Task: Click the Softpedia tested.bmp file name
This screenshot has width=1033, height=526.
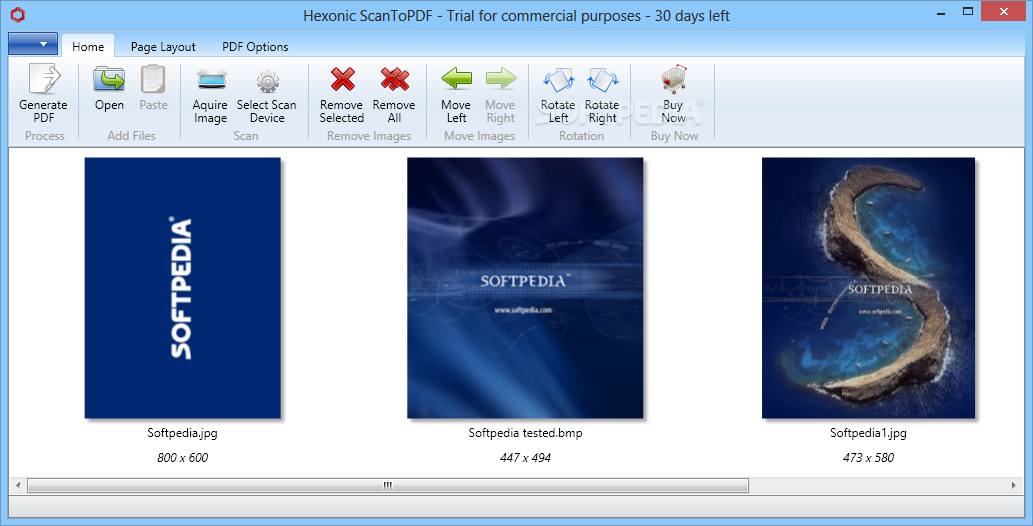Action: click(525, 433)
